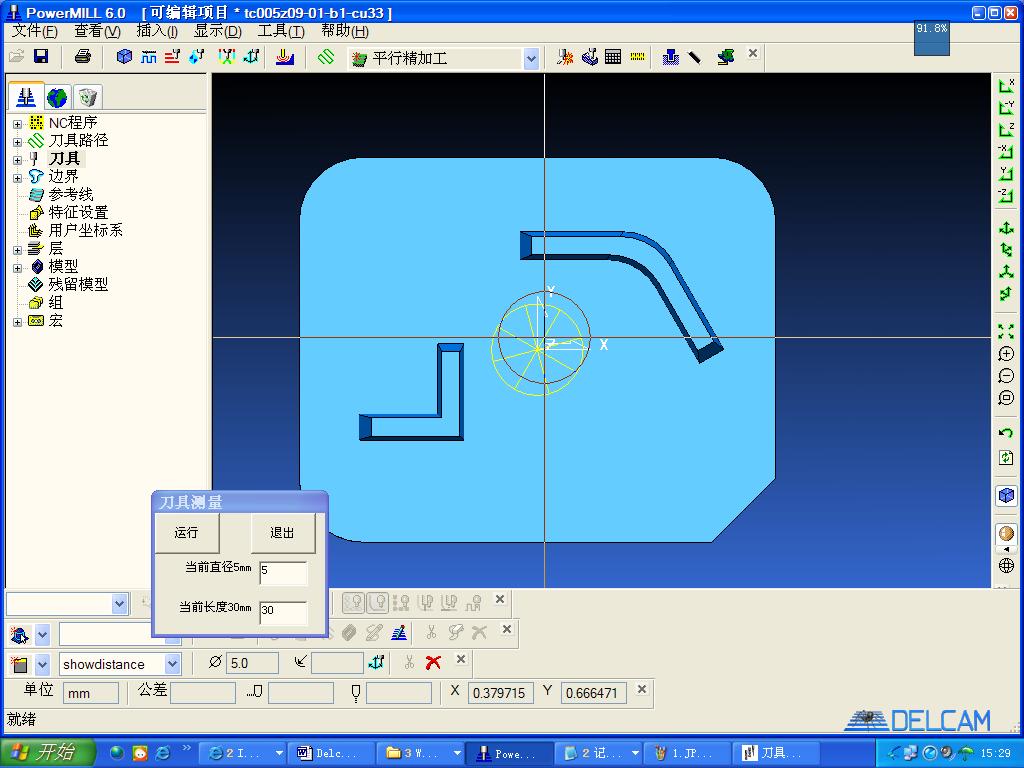This screenshot has width=1024, height=768.
Task: Toggle the wireframe globe view button
Action: [1006, 565]
